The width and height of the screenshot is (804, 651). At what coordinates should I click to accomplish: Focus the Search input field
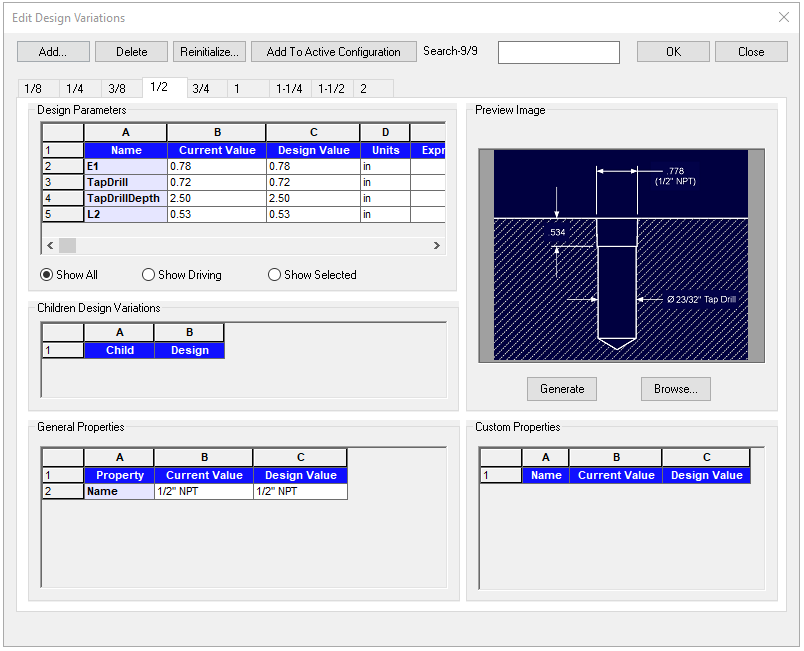click(x=558, y=52)
